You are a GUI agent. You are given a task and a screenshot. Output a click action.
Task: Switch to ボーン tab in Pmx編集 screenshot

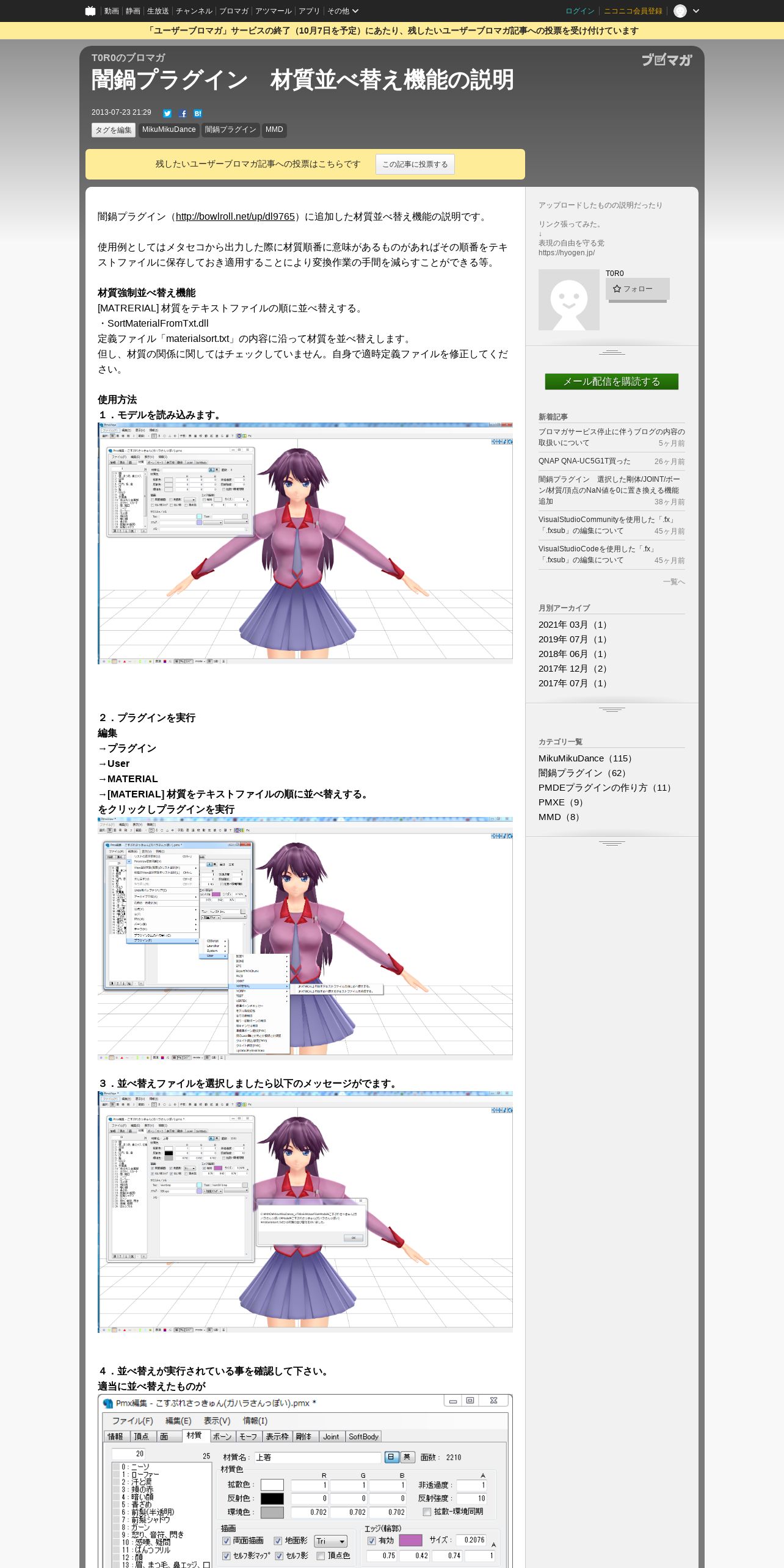coord(222,1437)
